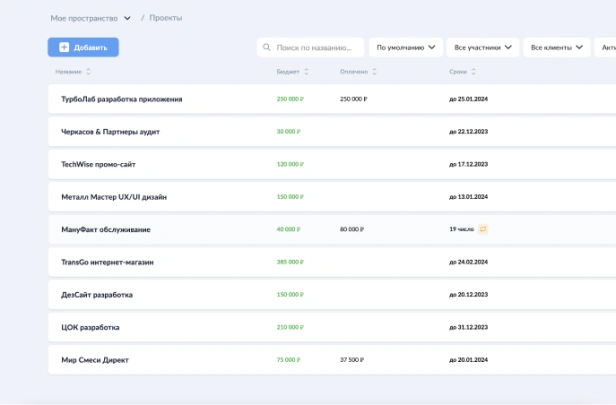Image resolution: width=616 pixels, height=405 pixels.
Task: Expand the Все клиенты filter
Action: (556, 47)
